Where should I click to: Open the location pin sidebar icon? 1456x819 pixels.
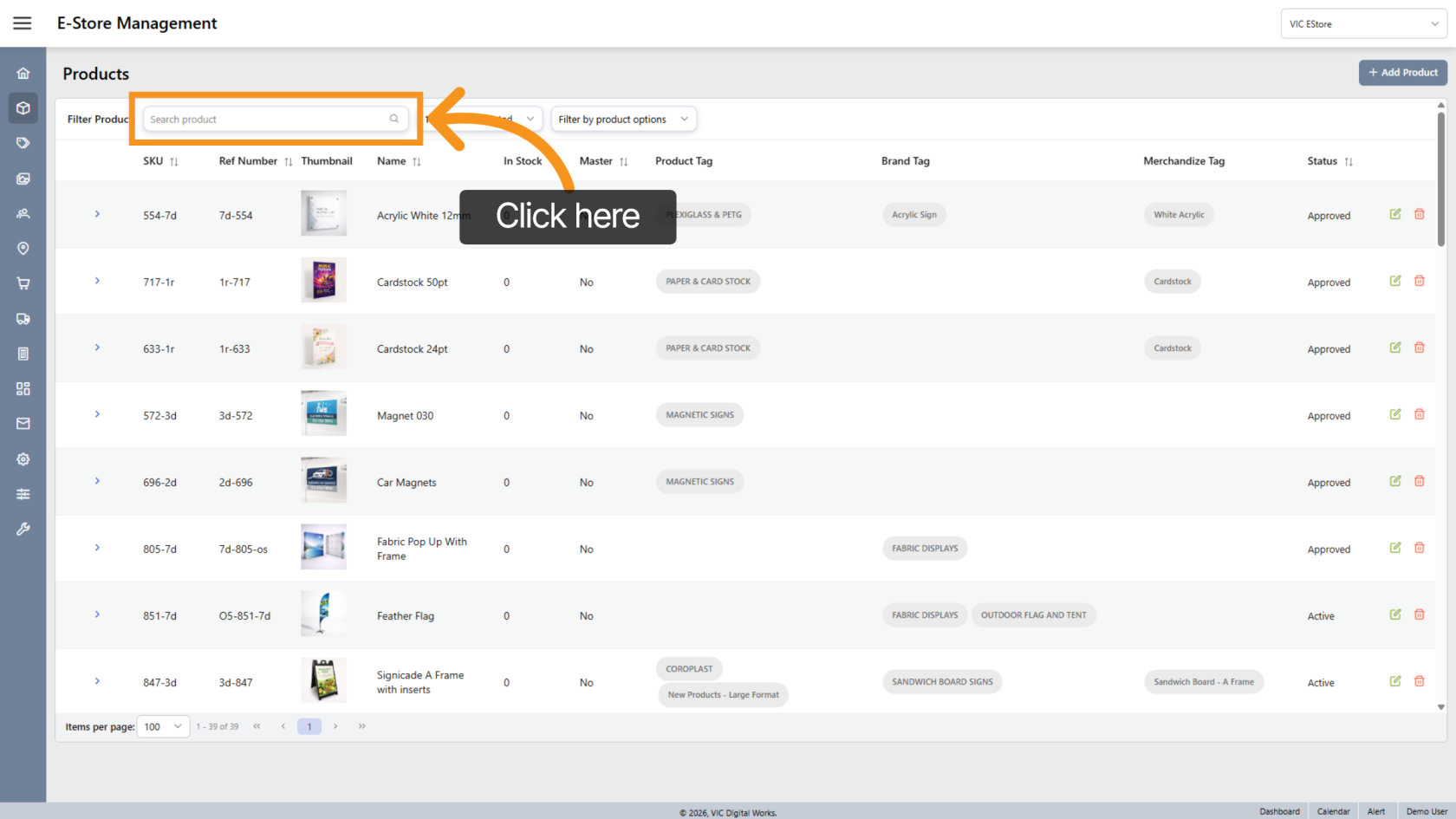pyautogui.click(x=23, y=249)
